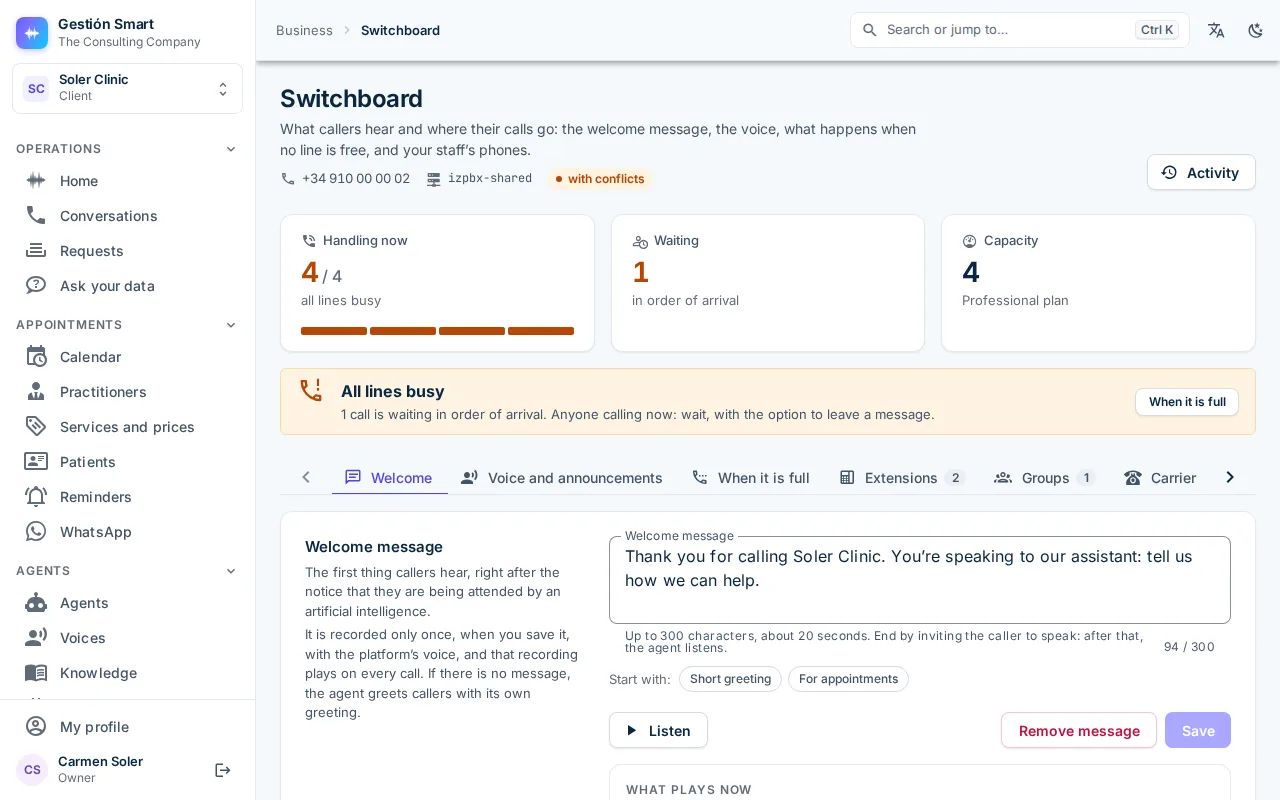Click the phone number +34 910 00 00 02

pos(356,179)
